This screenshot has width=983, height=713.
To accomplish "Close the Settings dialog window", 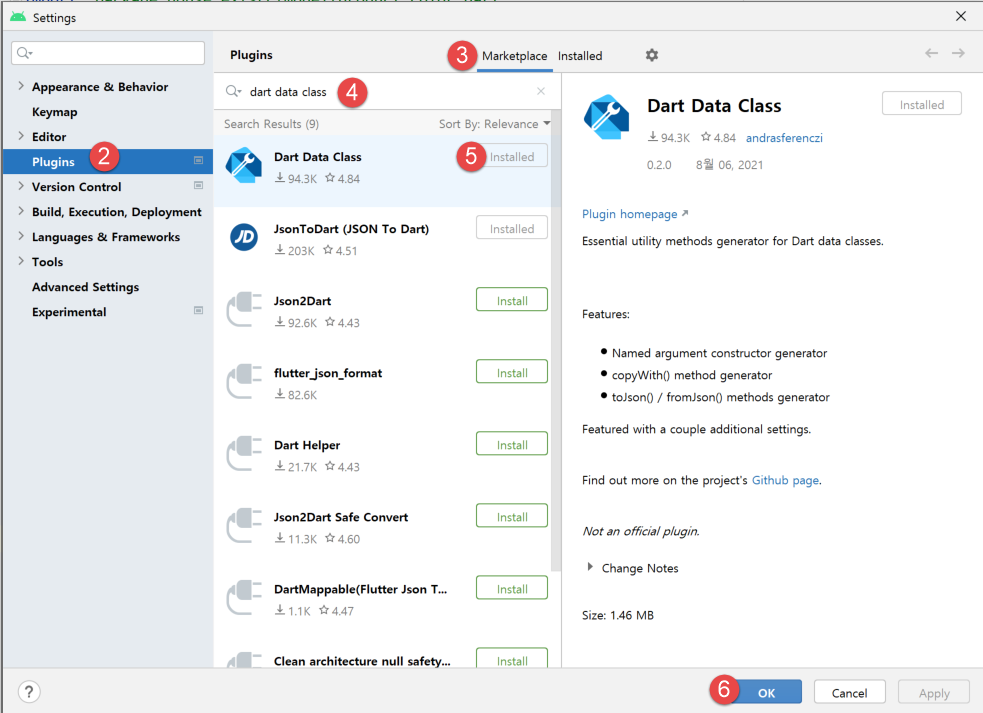I will (x=960, y=16).
